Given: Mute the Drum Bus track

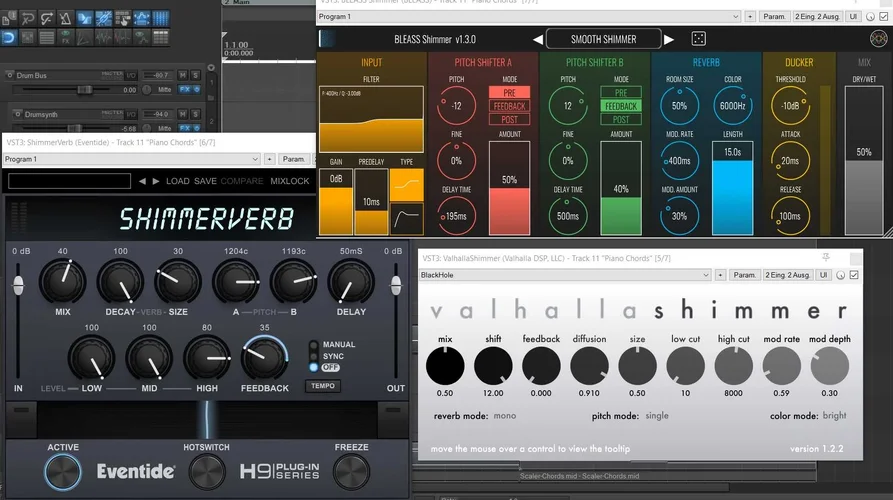Looking at the screenshot, I should (x=182, y=75).
